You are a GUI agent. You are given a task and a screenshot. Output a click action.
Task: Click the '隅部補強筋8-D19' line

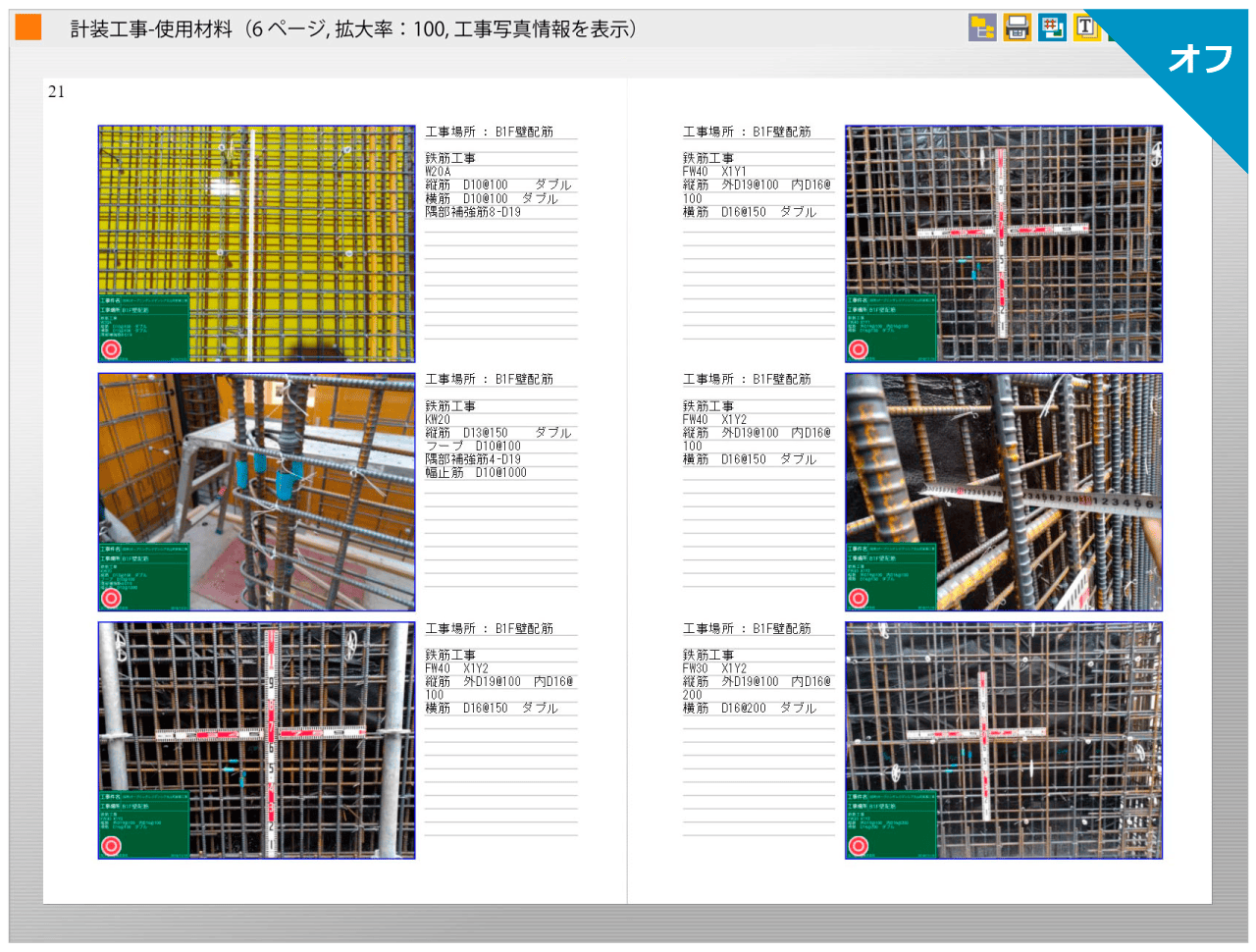tap(473, 212)
